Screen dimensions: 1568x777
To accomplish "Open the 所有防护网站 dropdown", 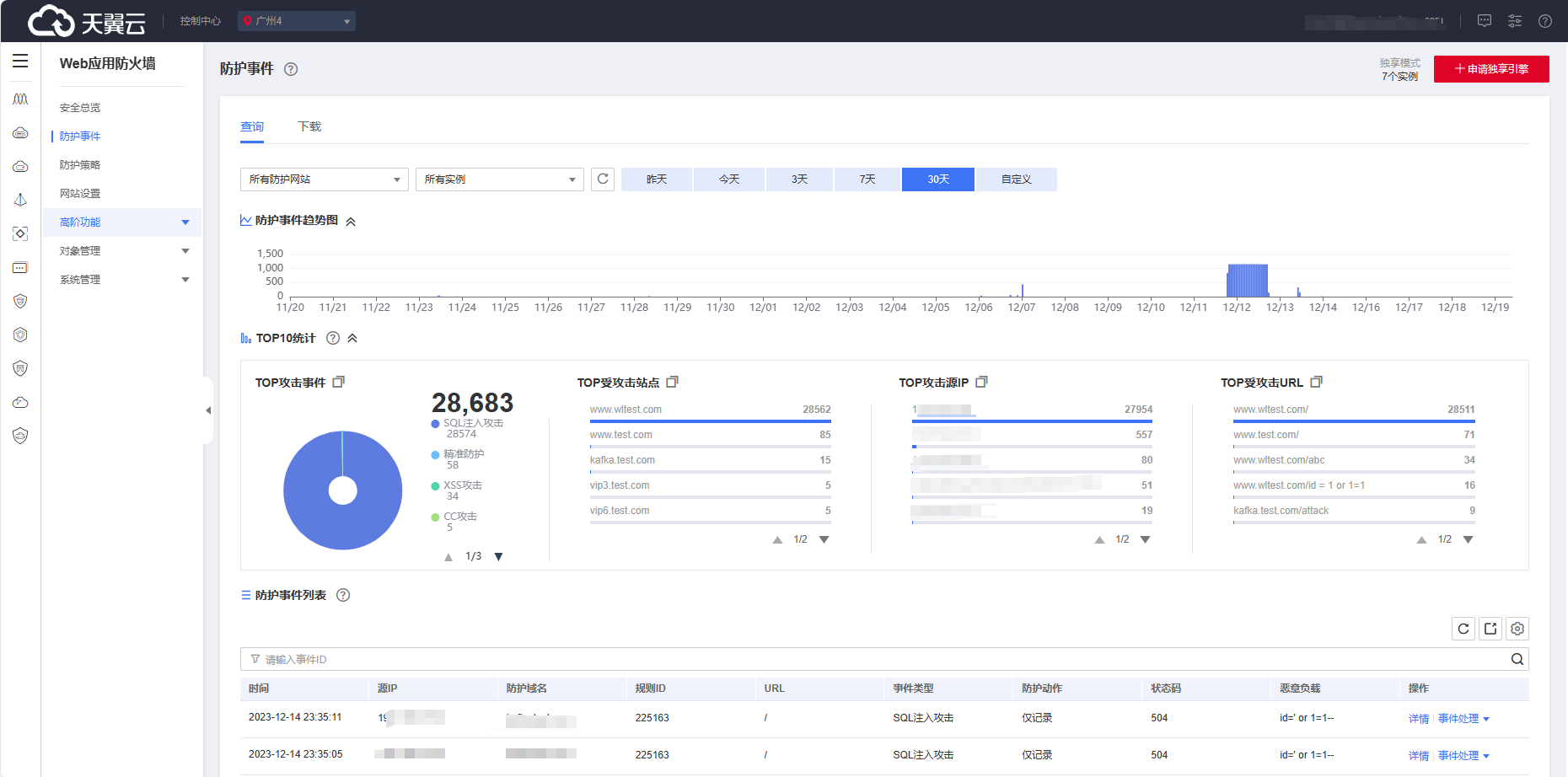I will (x=324, y=180).
